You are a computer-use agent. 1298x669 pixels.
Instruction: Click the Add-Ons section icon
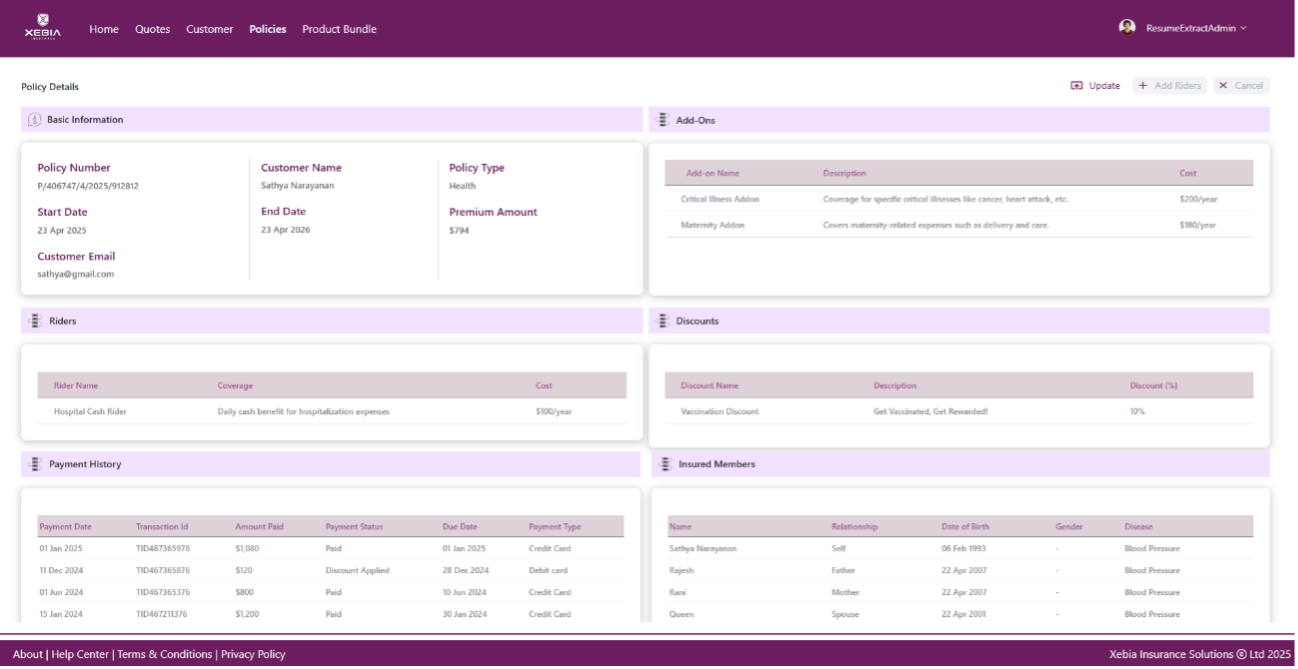click(x=662, y=120)
